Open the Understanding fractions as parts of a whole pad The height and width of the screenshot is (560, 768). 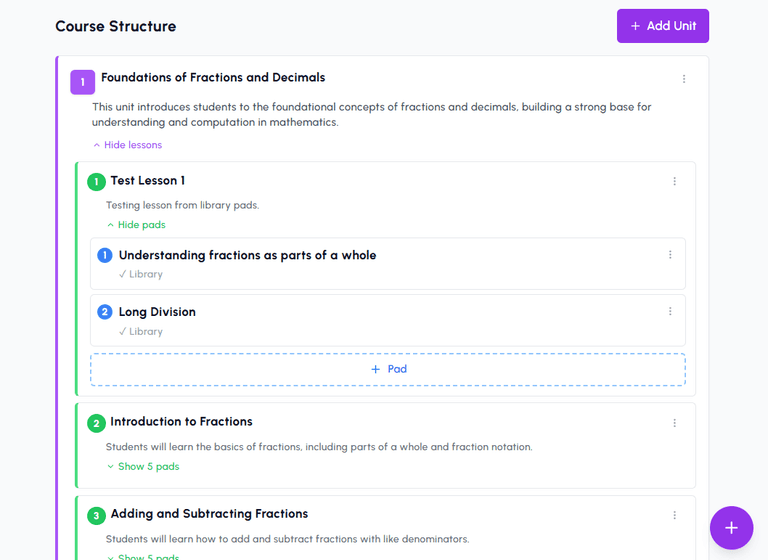click(x=247, y=255)
